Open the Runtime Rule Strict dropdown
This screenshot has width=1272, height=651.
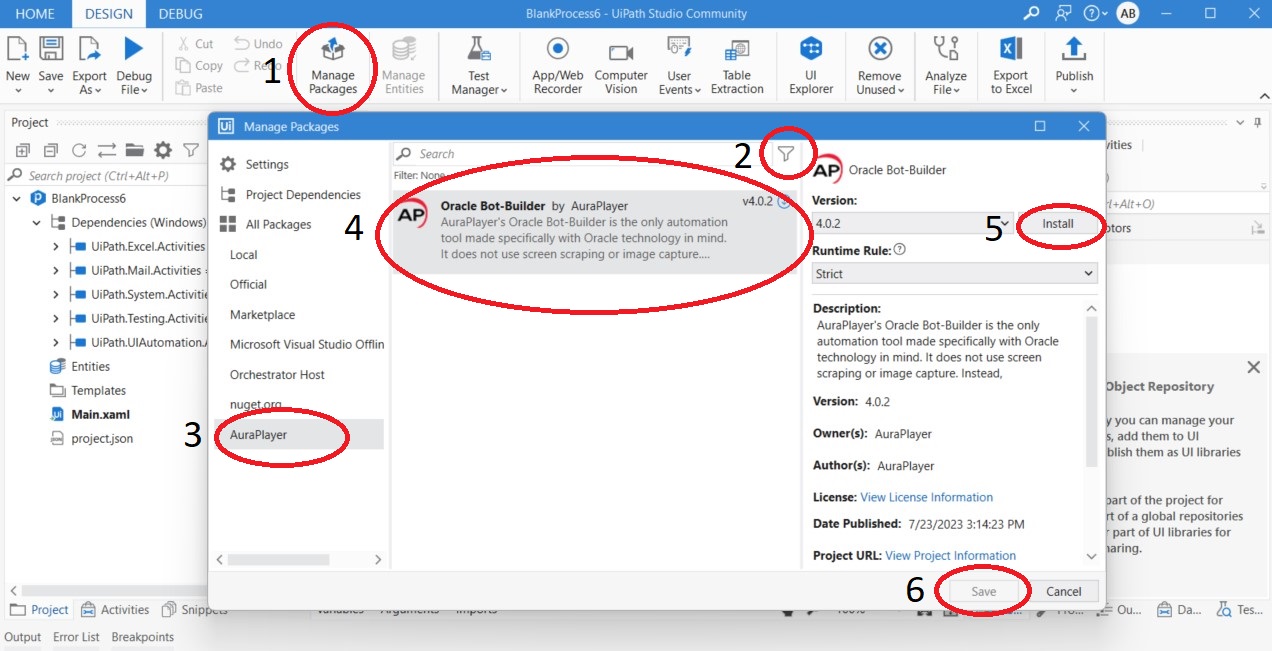[x=954, y=273]
